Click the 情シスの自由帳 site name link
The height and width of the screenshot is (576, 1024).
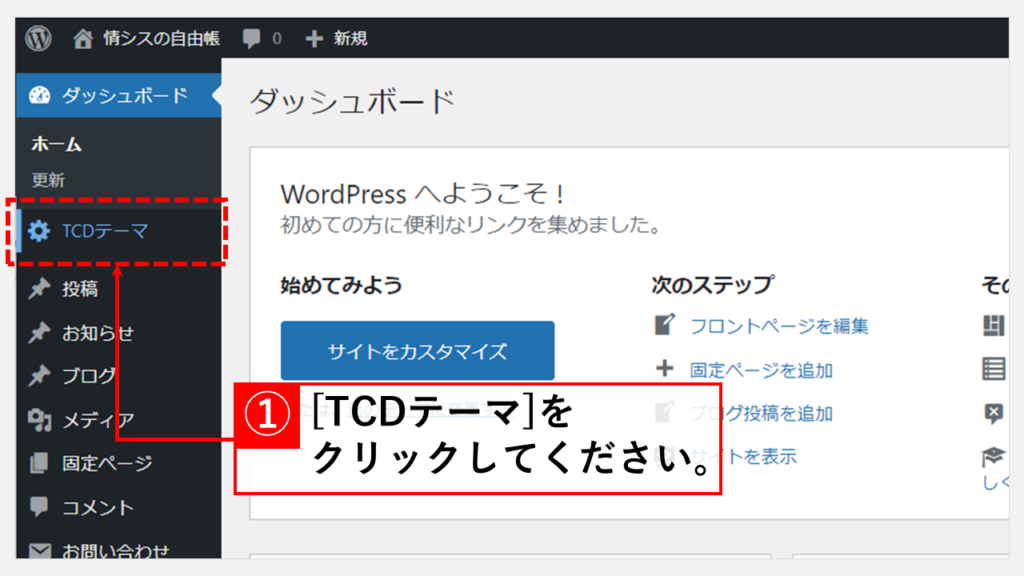click(x=161, y=39)
